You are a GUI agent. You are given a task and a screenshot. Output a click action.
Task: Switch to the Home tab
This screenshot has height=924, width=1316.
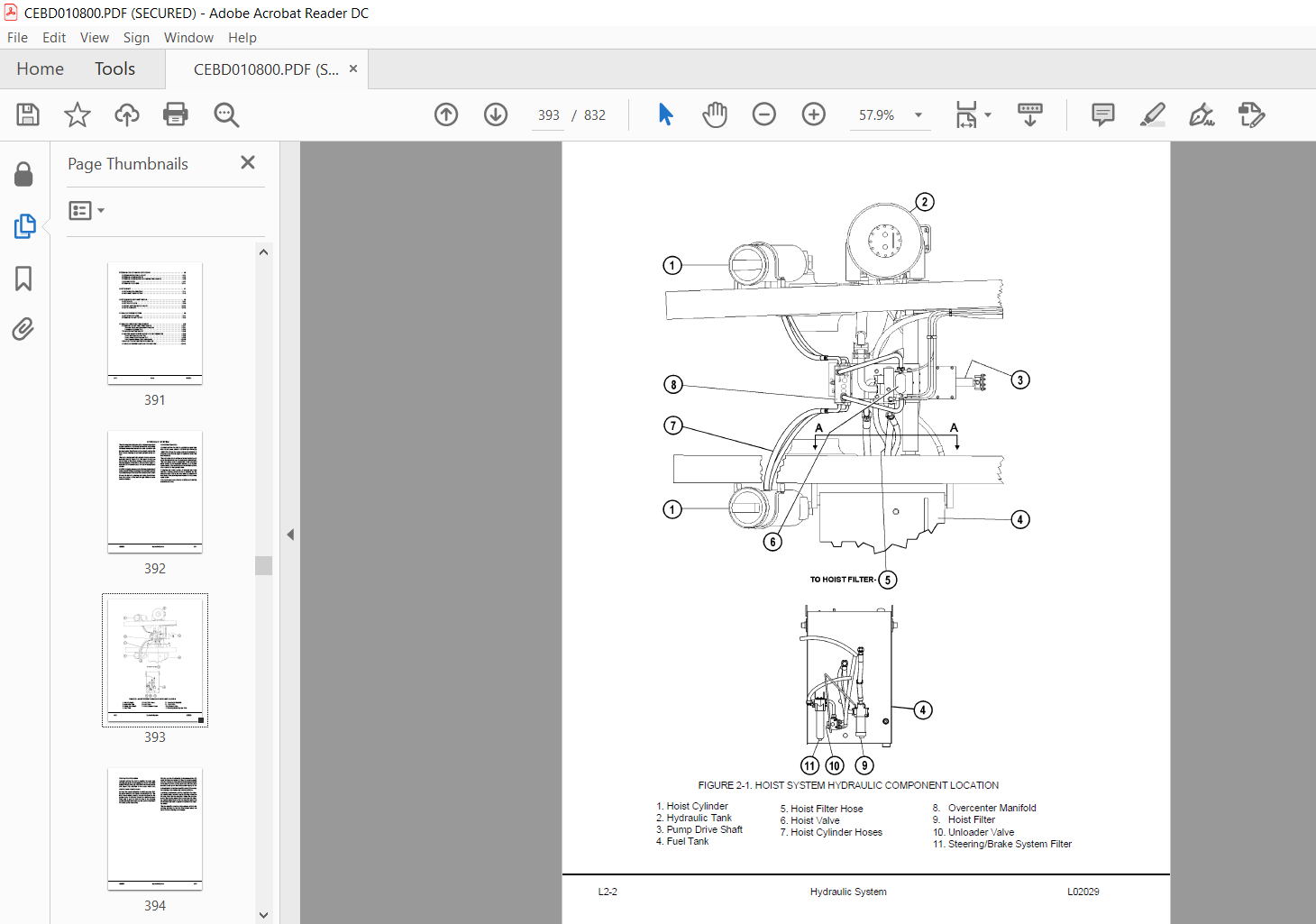pyautogui.click(x=41, y=69)
